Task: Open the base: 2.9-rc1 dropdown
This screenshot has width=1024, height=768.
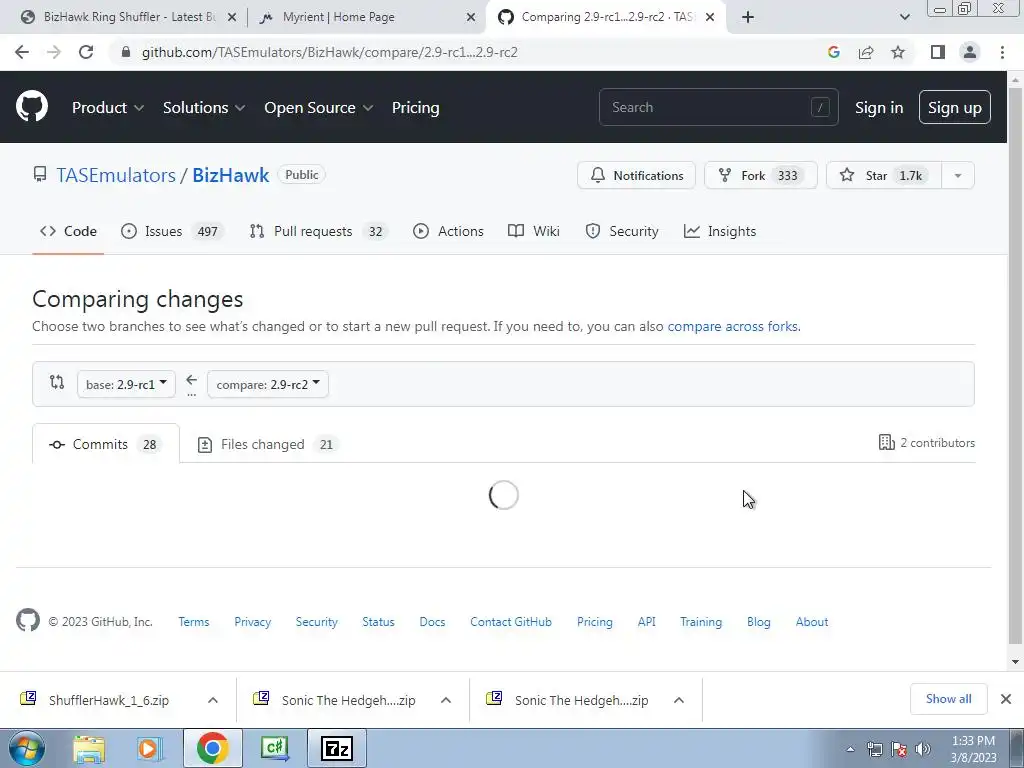Action: [126, 384]
